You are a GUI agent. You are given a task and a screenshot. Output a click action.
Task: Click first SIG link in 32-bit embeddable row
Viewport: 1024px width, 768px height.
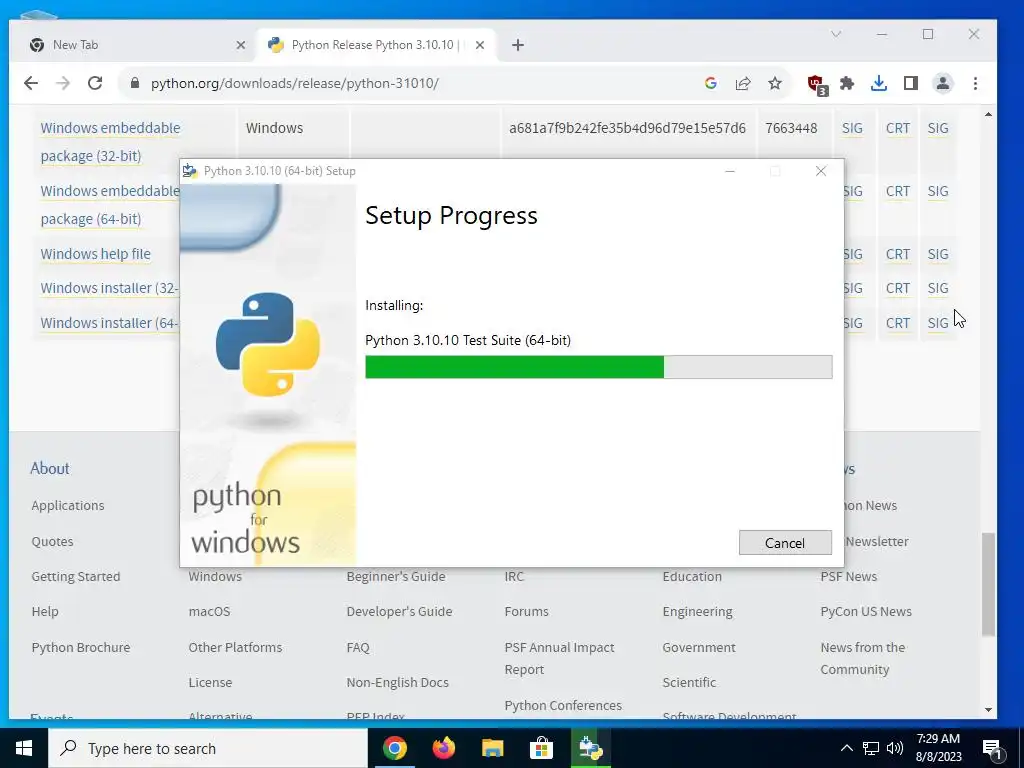click(x=852, y=128)
